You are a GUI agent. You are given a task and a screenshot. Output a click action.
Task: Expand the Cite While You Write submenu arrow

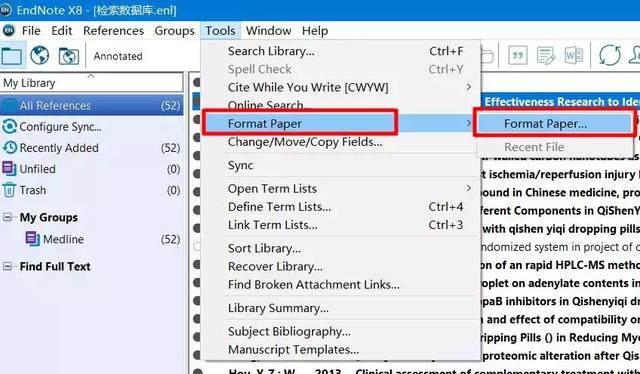[x=469, y=87]
